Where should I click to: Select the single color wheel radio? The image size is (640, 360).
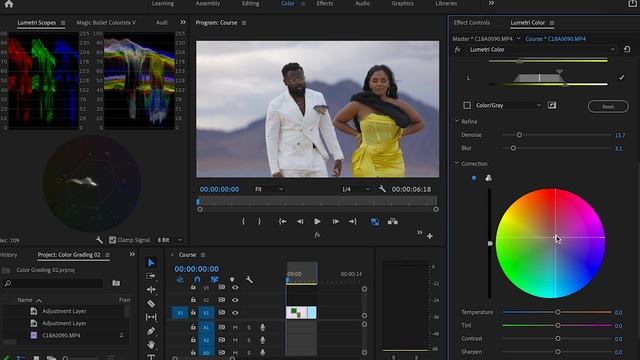pos(474,178)
